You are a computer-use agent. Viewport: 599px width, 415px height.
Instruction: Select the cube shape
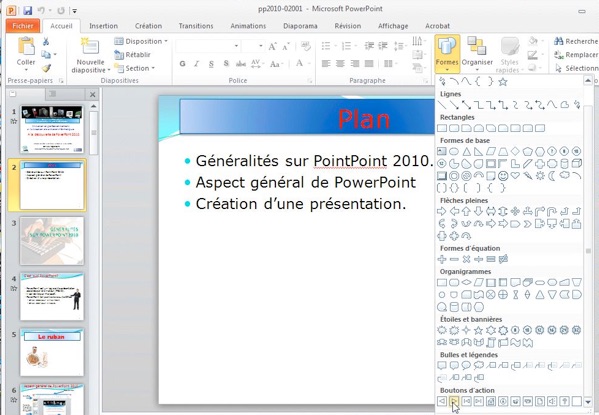(576, 164)
